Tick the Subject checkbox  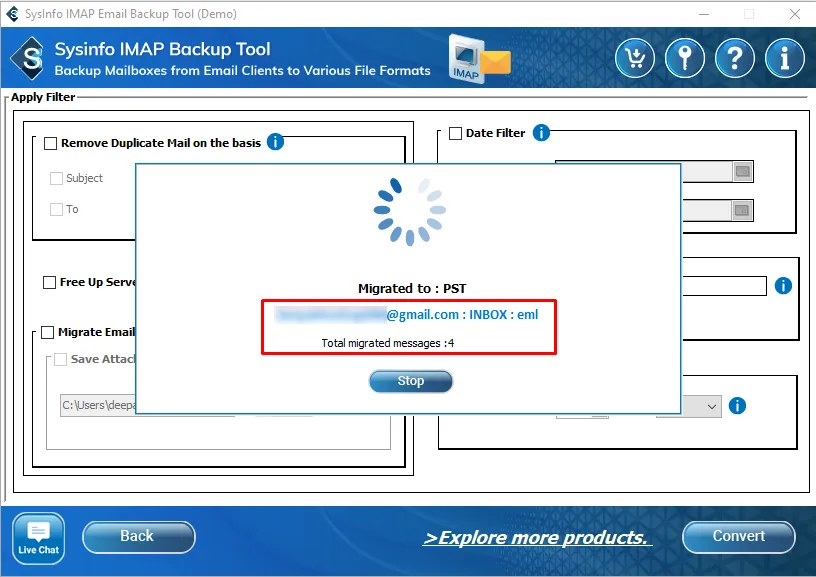point(56,178)
